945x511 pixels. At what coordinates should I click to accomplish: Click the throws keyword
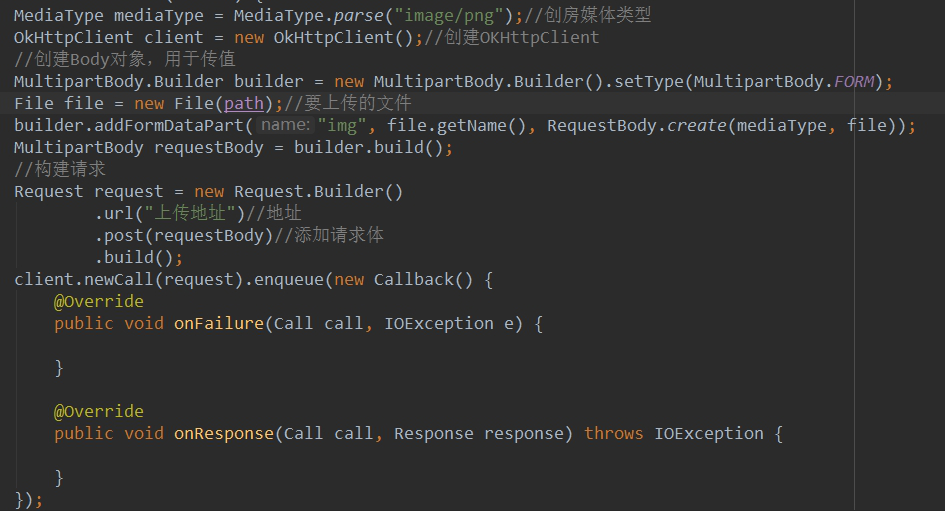[614, 434]
